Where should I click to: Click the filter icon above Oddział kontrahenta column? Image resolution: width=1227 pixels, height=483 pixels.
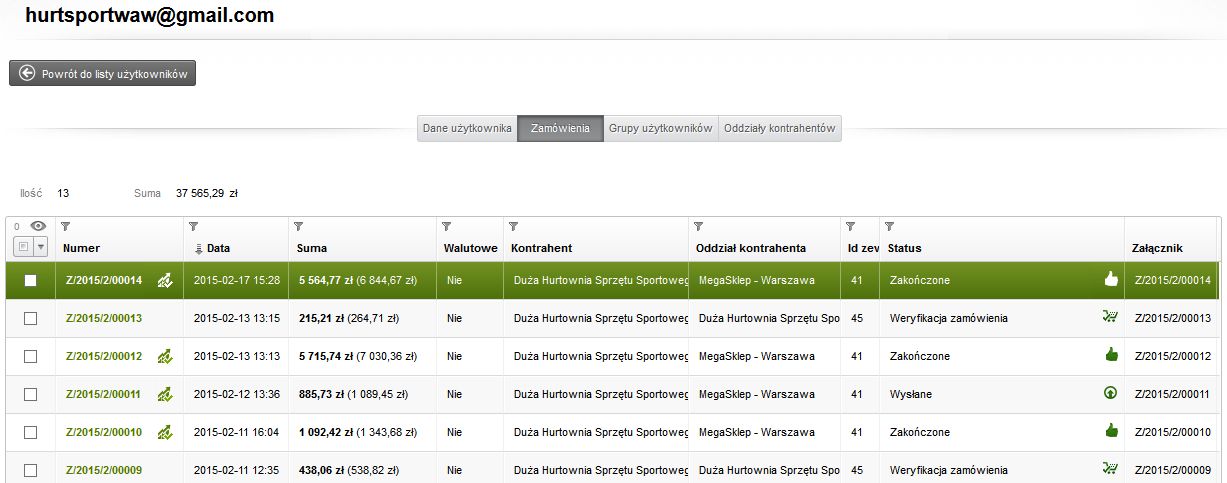pos(699,227)
